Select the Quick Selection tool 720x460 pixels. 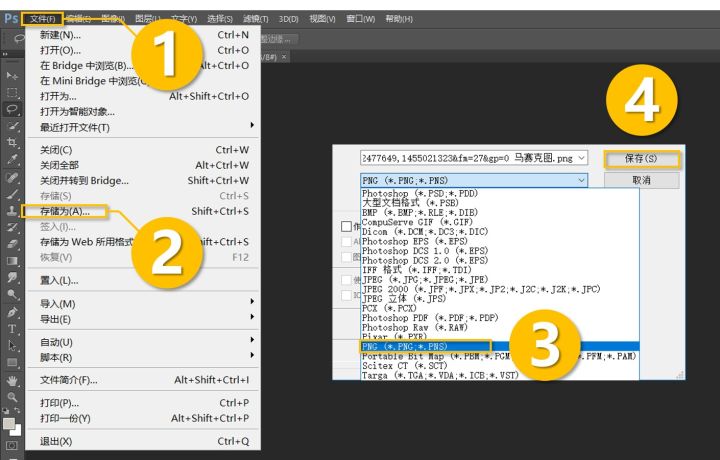pyautogui.click(x=12, y=126)
